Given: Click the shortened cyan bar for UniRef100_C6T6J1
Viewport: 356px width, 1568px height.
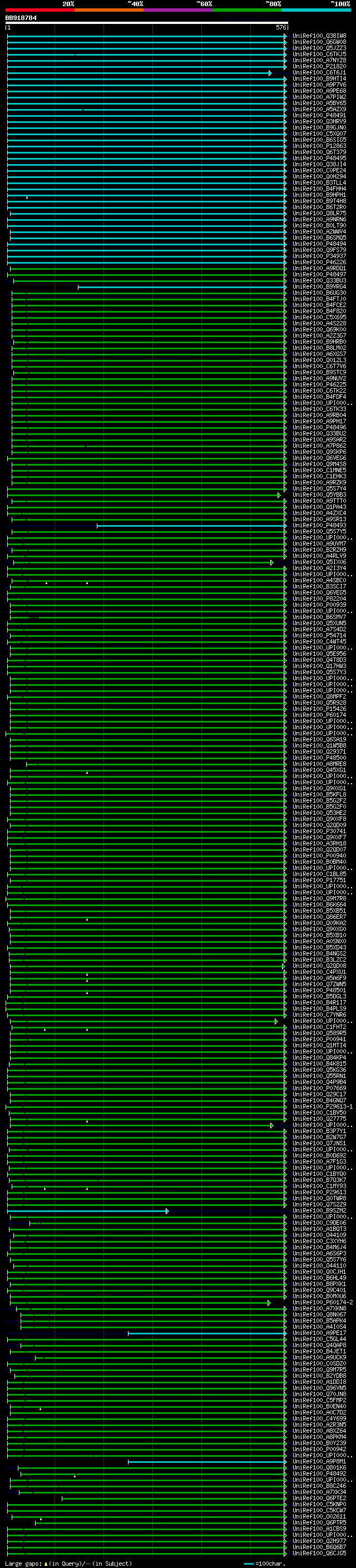Looking at the screenshot, I should click(139, 73).
